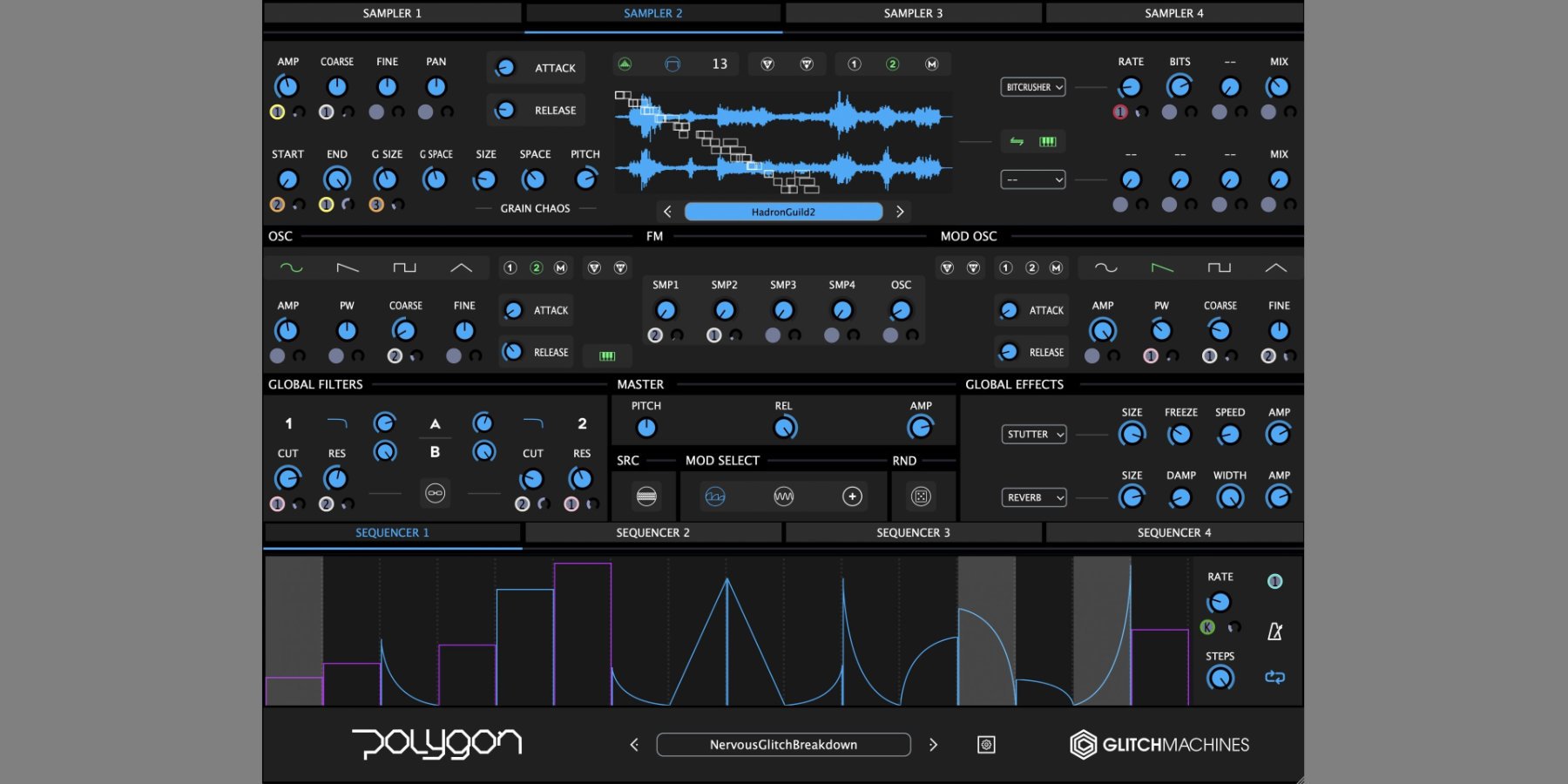
Task: Toggle the sequencer loop icon
Action: (1274, 677)
